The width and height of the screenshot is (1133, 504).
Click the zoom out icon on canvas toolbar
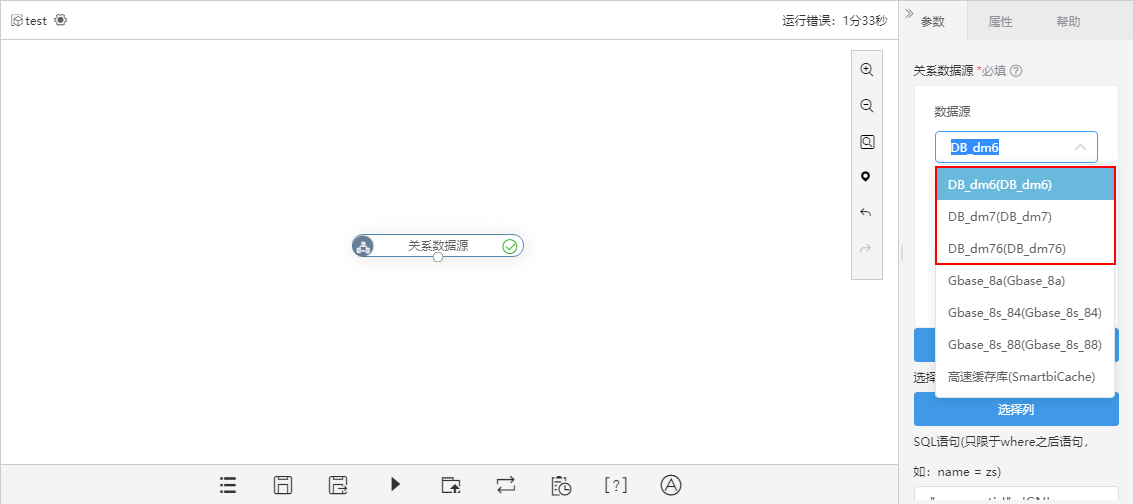[866, 105]
